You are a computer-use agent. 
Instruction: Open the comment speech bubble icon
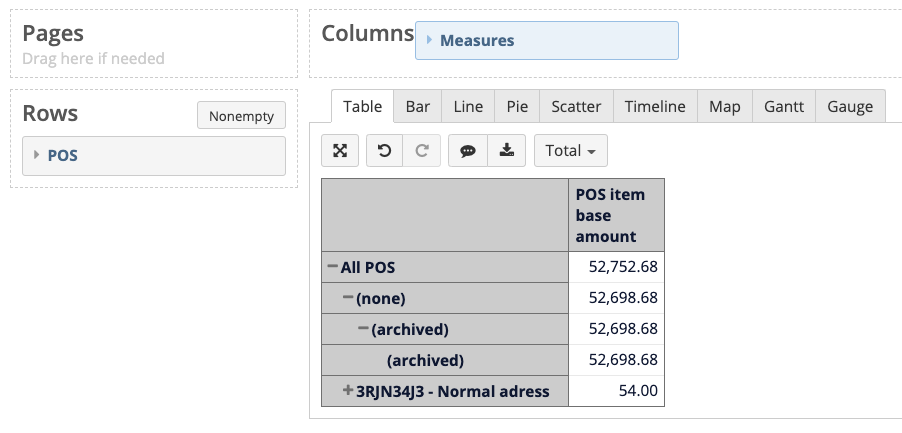click(467, 151)
